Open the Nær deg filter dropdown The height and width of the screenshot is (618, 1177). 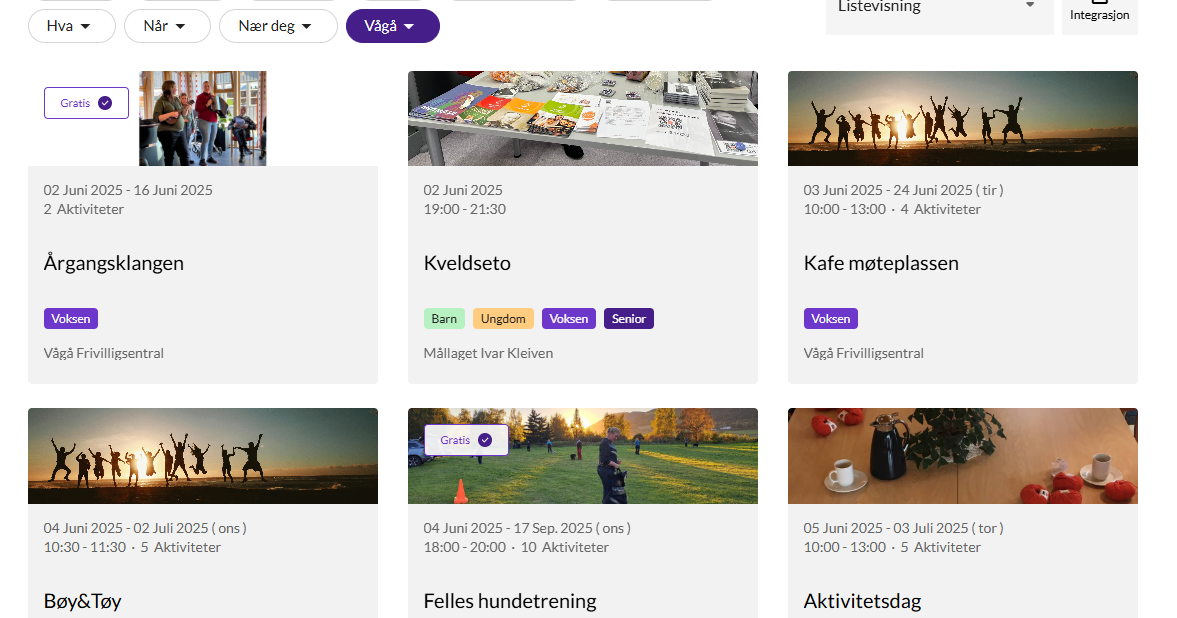278,26
